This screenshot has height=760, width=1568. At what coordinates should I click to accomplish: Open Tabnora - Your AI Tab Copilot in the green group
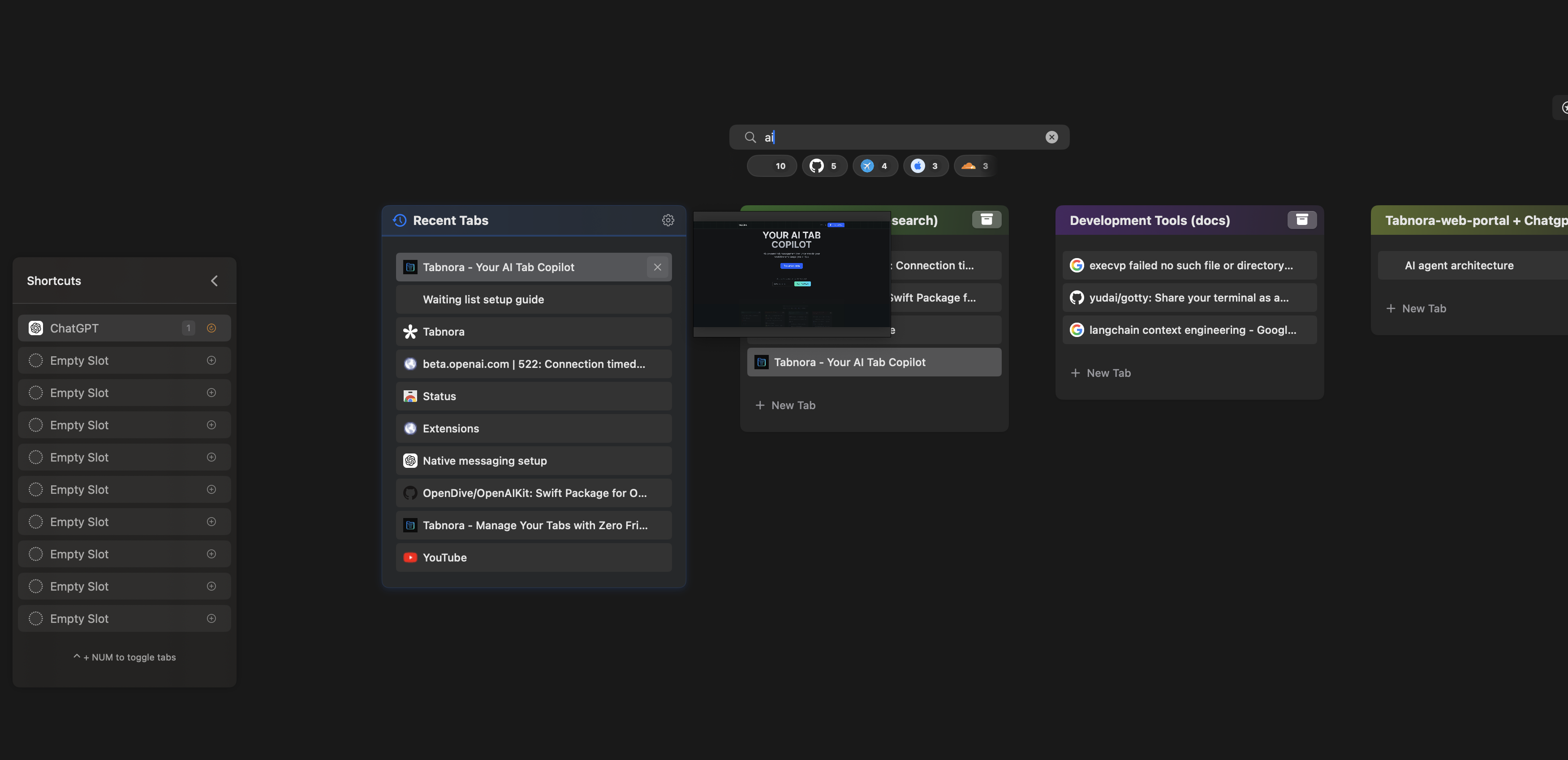(x=874, y=363)
